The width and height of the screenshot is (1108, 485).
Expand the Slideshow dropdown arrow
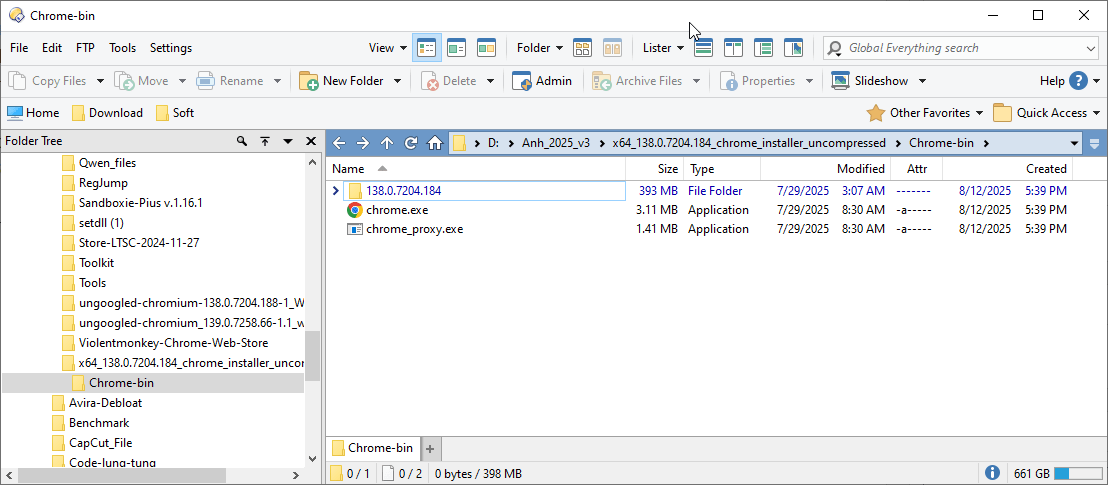pos(922,81)
